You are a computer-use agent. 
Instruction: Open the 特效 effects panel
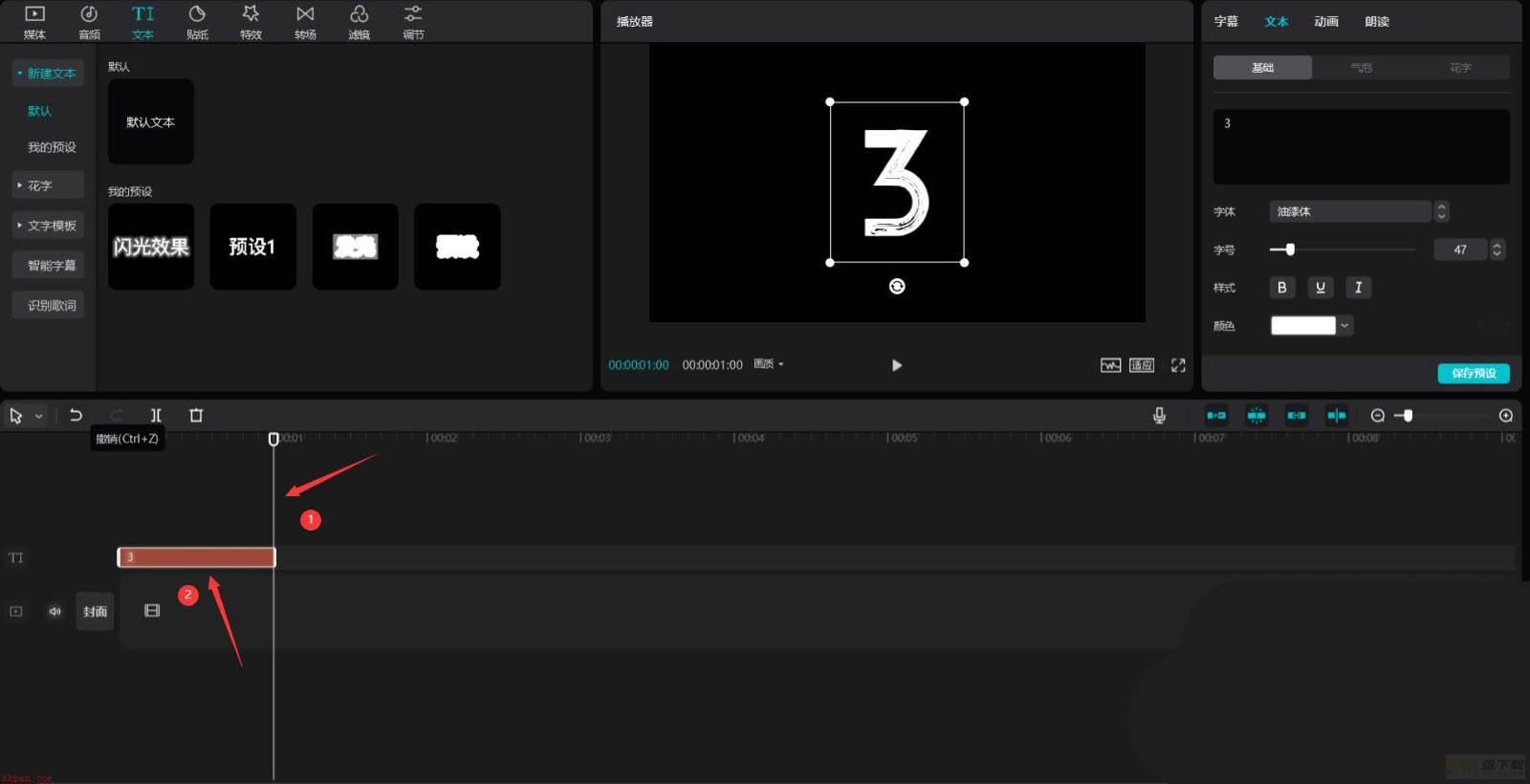click(x=251, y=21)
